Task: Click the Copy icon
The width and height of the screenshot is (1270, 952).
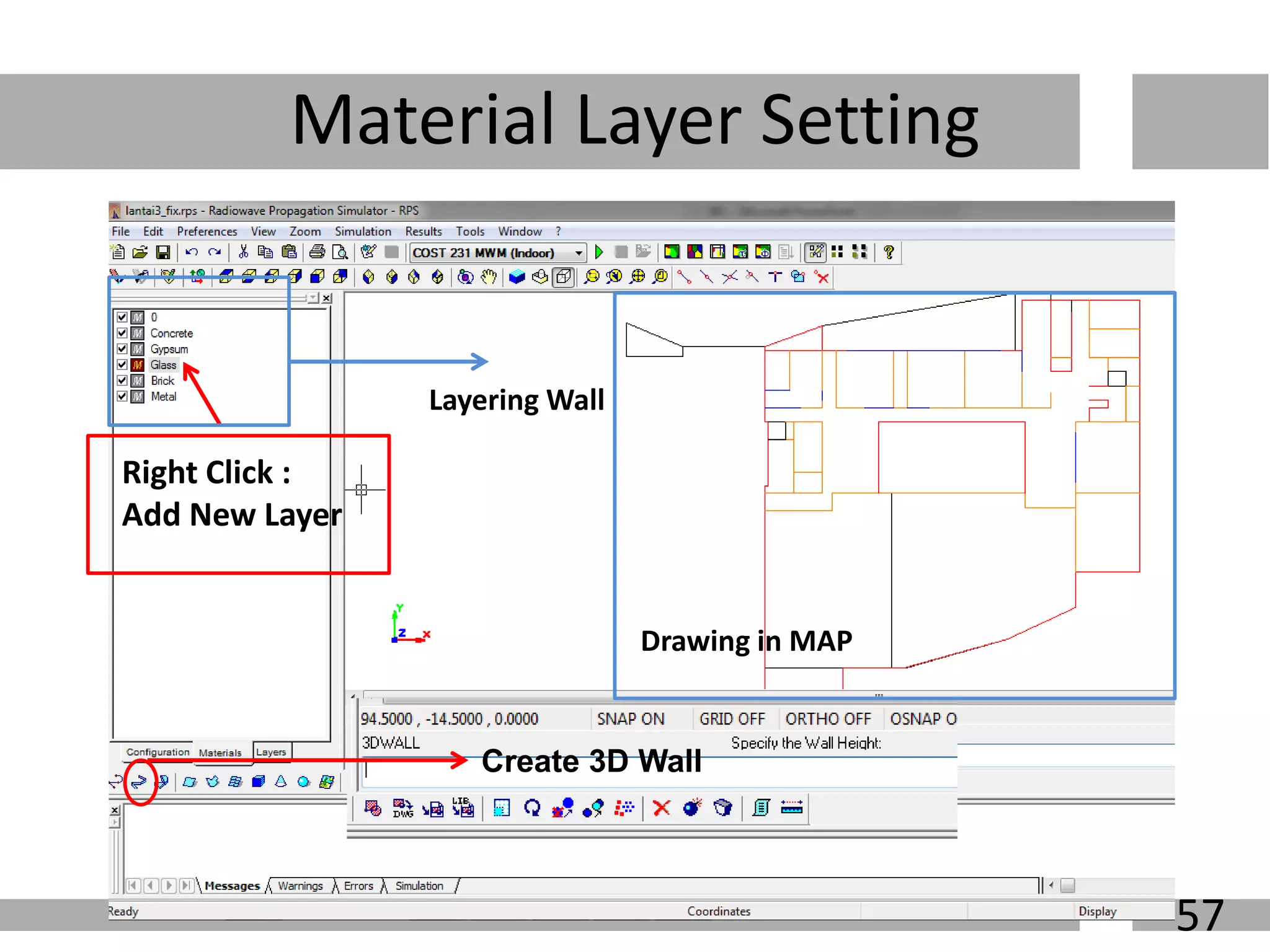Action: pos(265,252)
